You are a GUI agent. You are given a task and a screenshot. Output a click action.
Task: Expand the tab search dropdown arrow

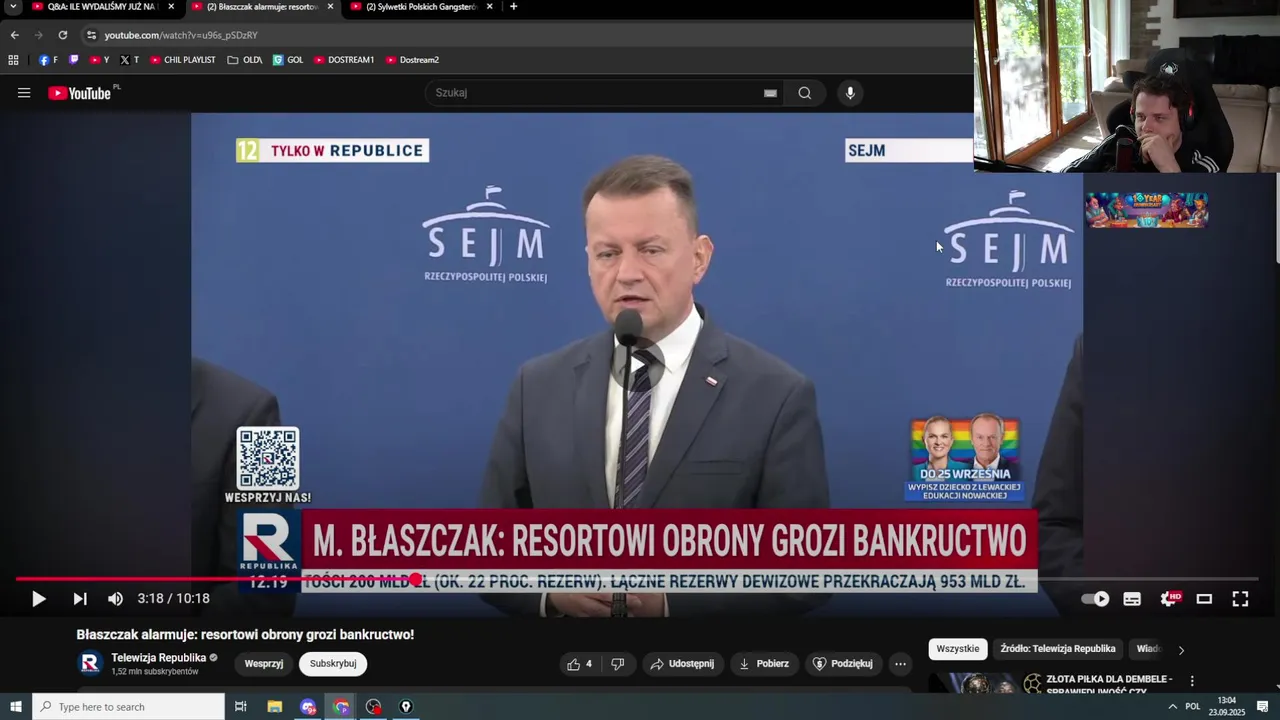13,7
